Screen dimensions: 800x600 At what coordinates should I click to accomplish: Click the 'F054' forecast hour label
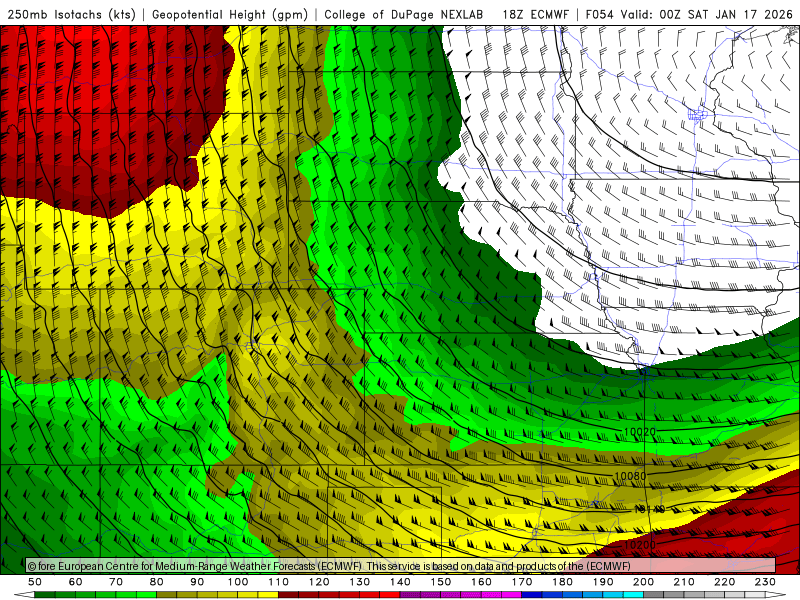point(599,14)
